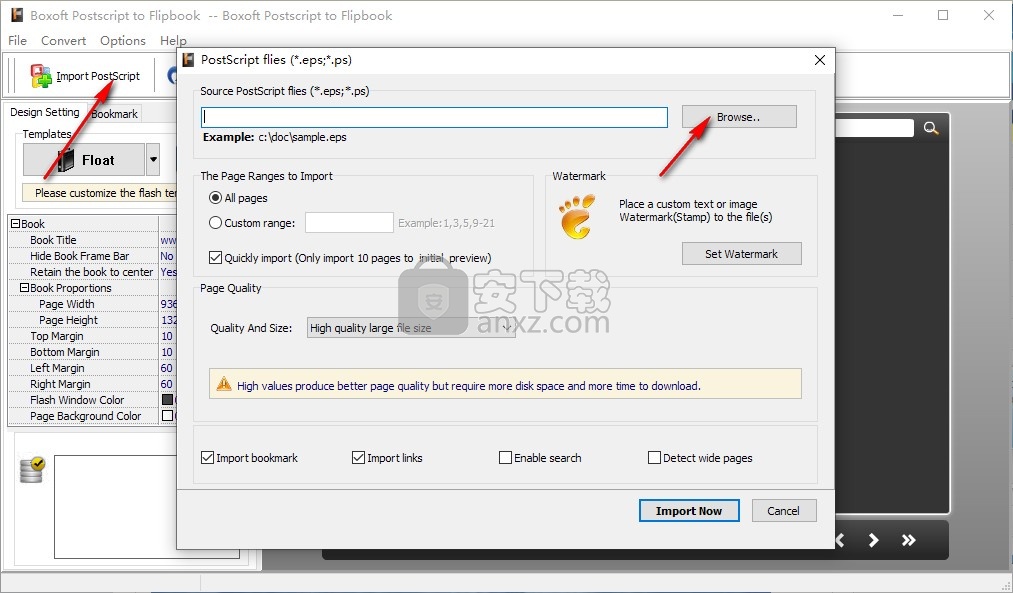
Task: Click the watermark footprint icon
Action: (x=577, y=217)
